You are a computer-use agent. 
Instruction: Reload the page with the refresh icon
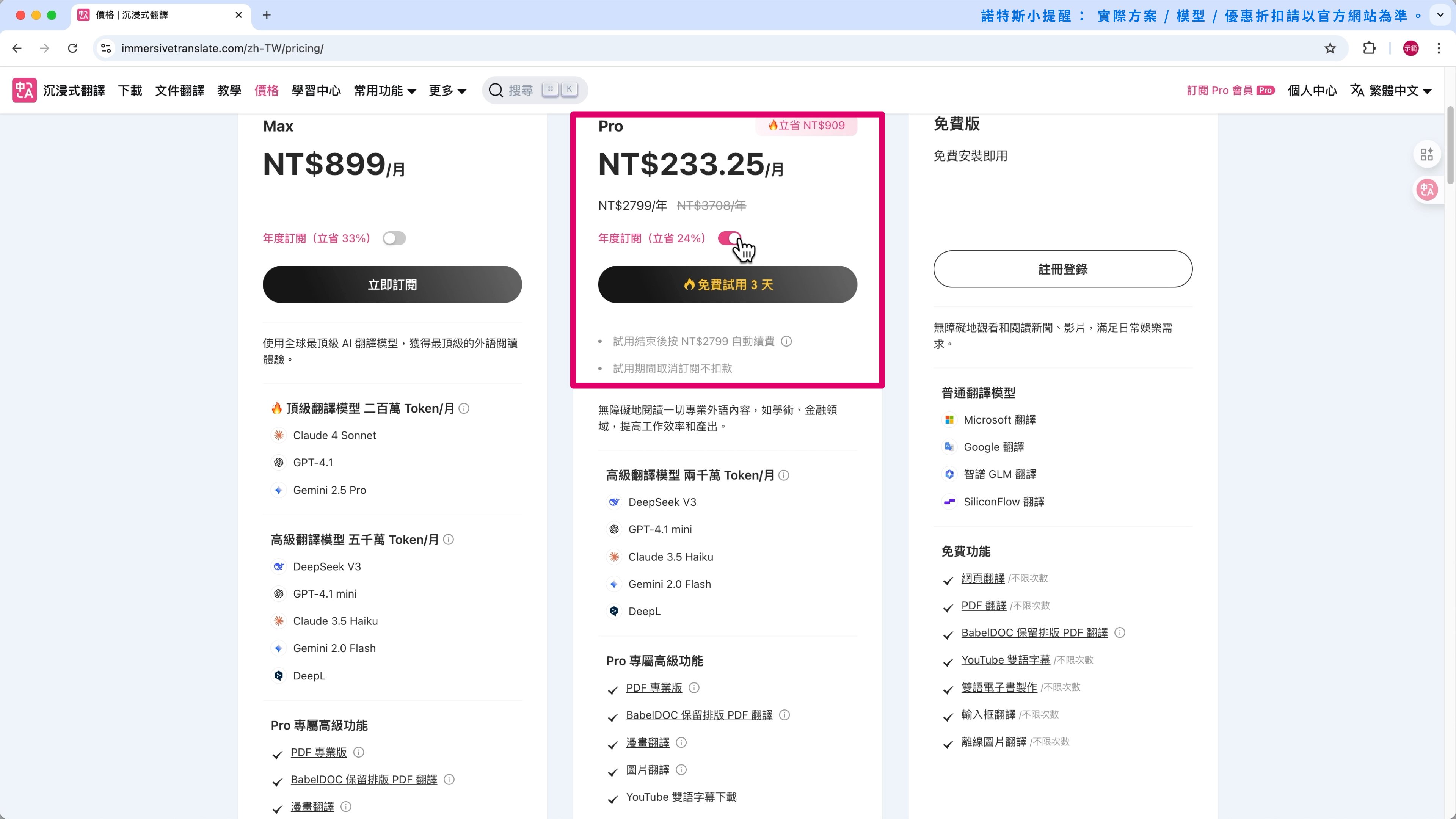coord(72,49)
